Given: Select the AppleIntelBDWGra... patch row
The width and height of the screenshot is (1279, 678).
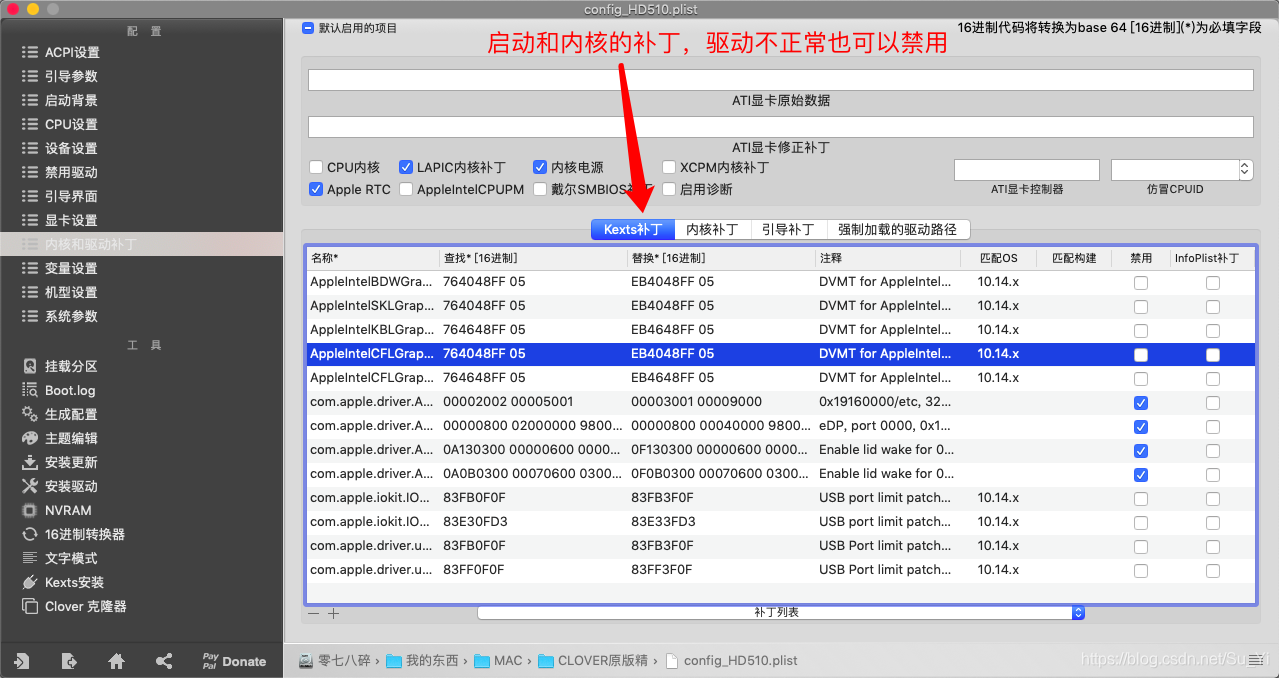Looking at the screenshot, I should click(x=780, y=282).
